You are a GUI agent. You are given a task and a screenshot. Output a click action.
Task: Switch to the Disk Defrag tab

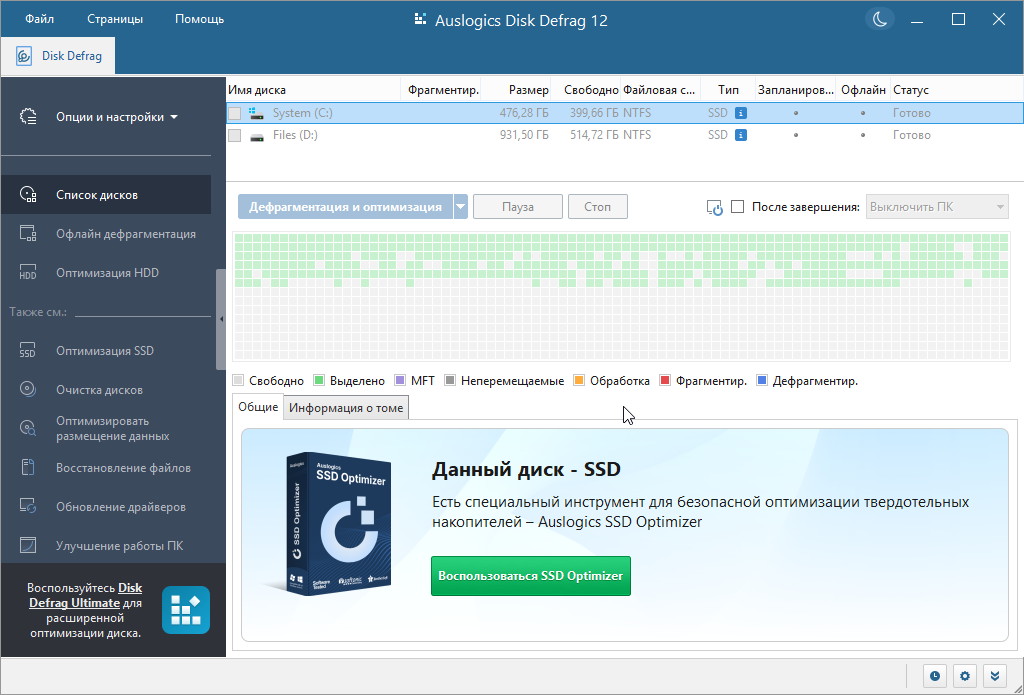click(59, 56)
